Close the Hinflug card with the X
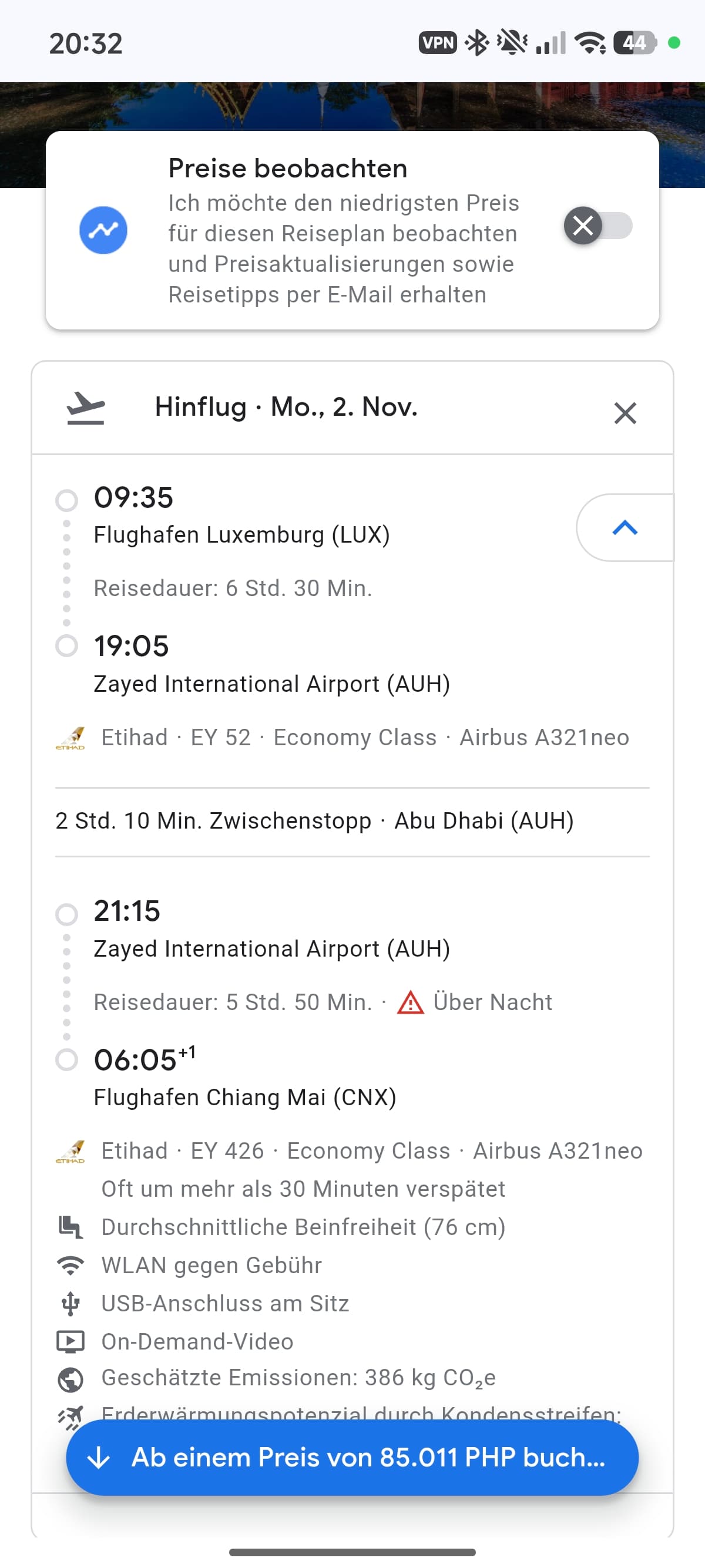The height and width of the screenshot is (1568, 705). [625, 413]
